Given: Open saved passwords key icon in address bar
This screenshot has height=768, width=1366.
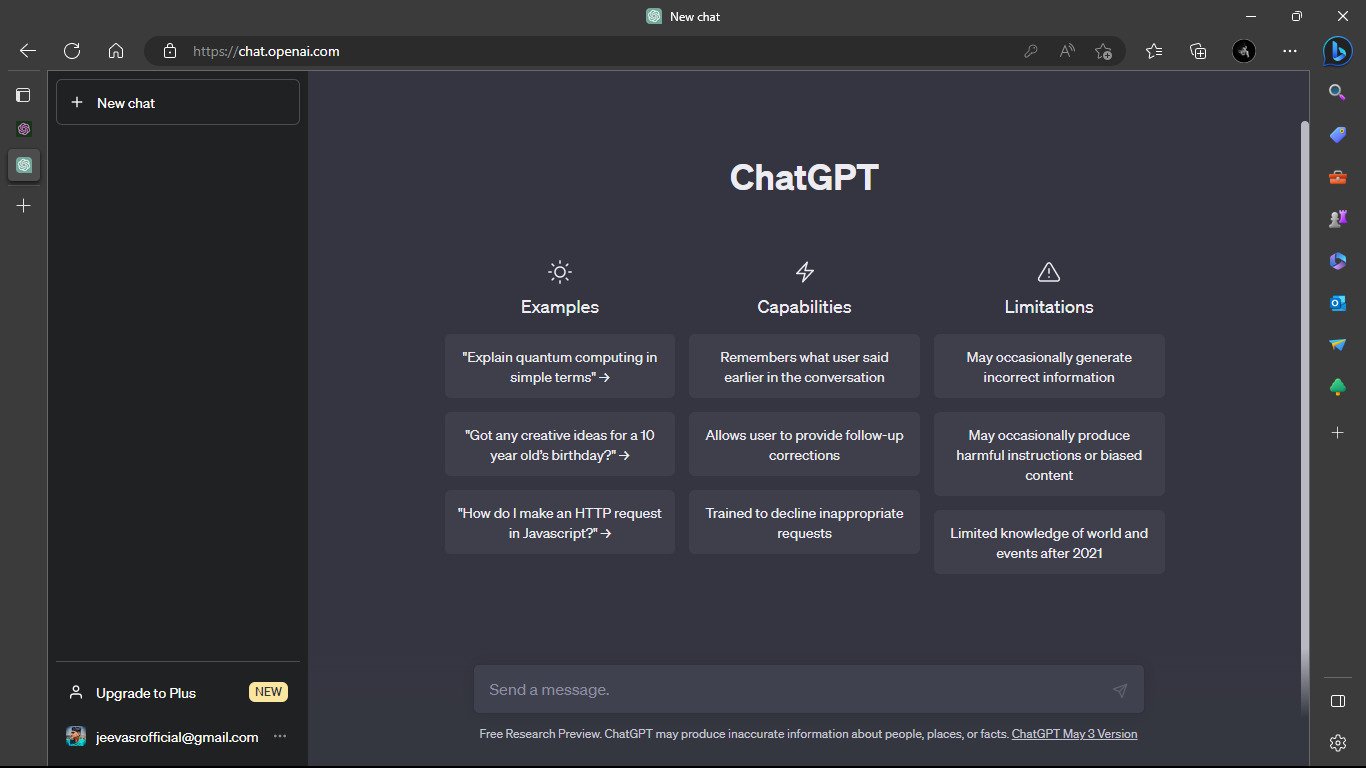Looking at the screenshot, I should coord(1030,51).
